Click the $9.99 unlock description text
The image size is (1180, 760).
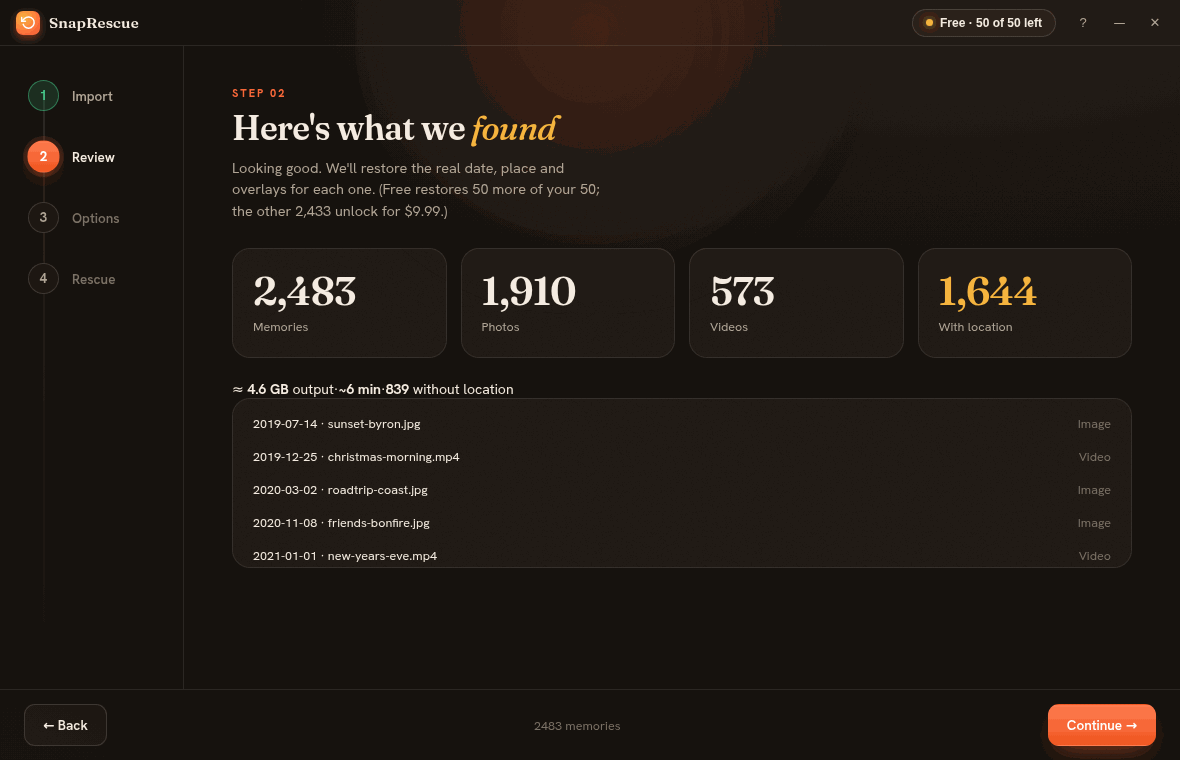[x=415, y=190]
